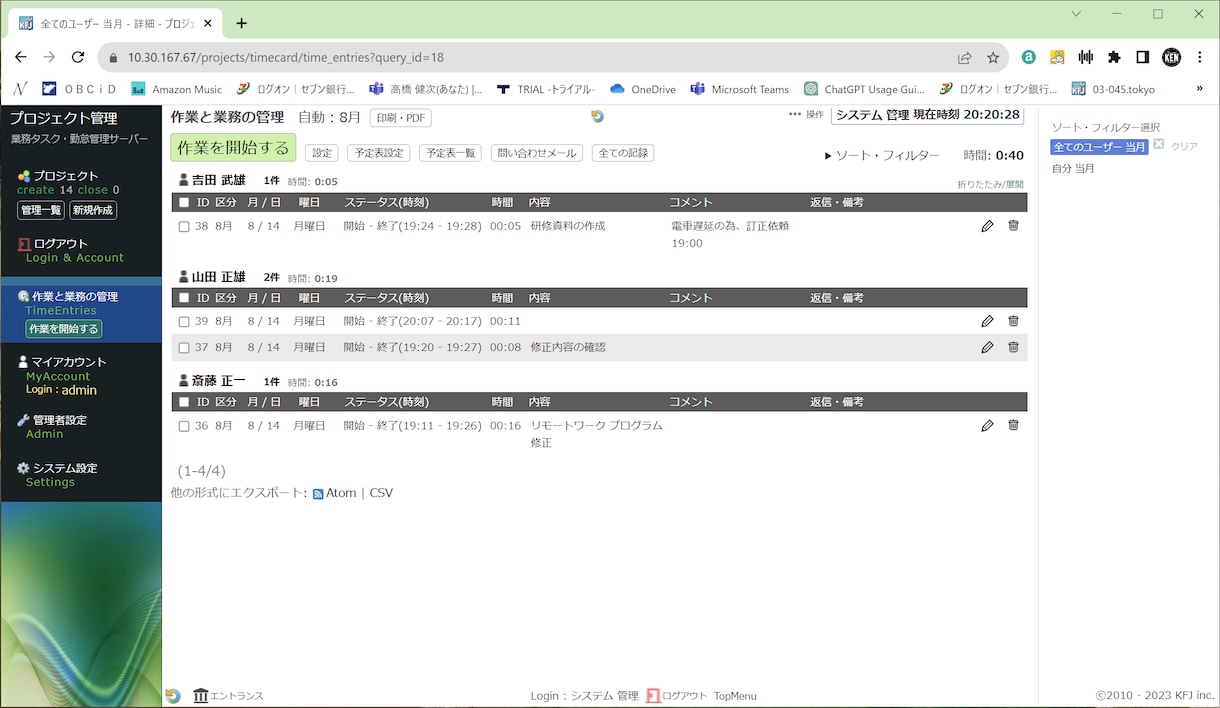The width and height of the screenshot is (1220, 708).
Task: Open システム設定 in sidebar
Action: pos(65,468)
